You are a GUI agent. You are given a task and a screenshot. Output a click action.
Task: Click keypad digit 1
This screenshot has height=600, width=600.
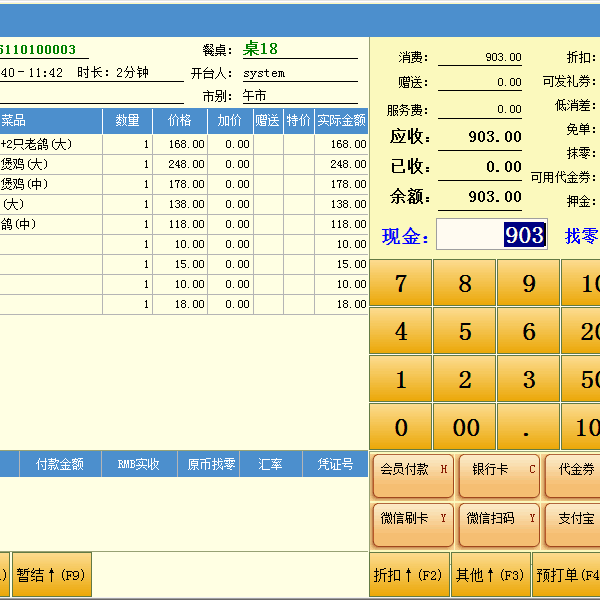coord(401,379)
